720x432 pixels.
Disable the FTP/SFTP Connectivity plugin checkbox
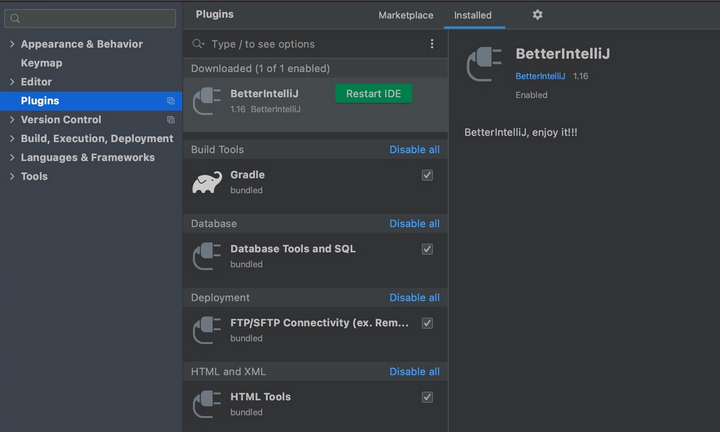[427, 323]
